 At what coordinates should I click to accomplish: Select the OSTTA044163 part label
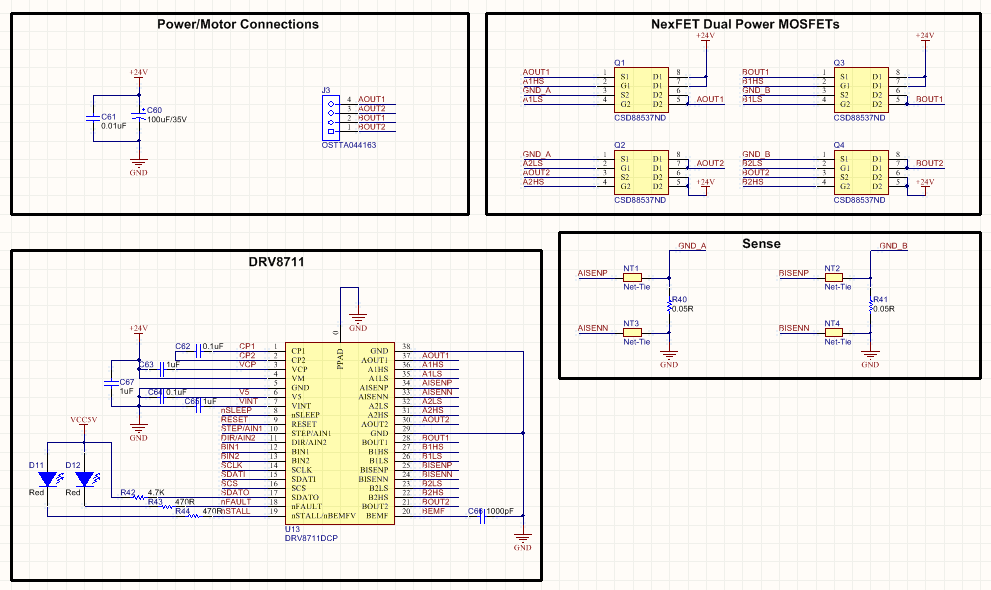point(349,145)
